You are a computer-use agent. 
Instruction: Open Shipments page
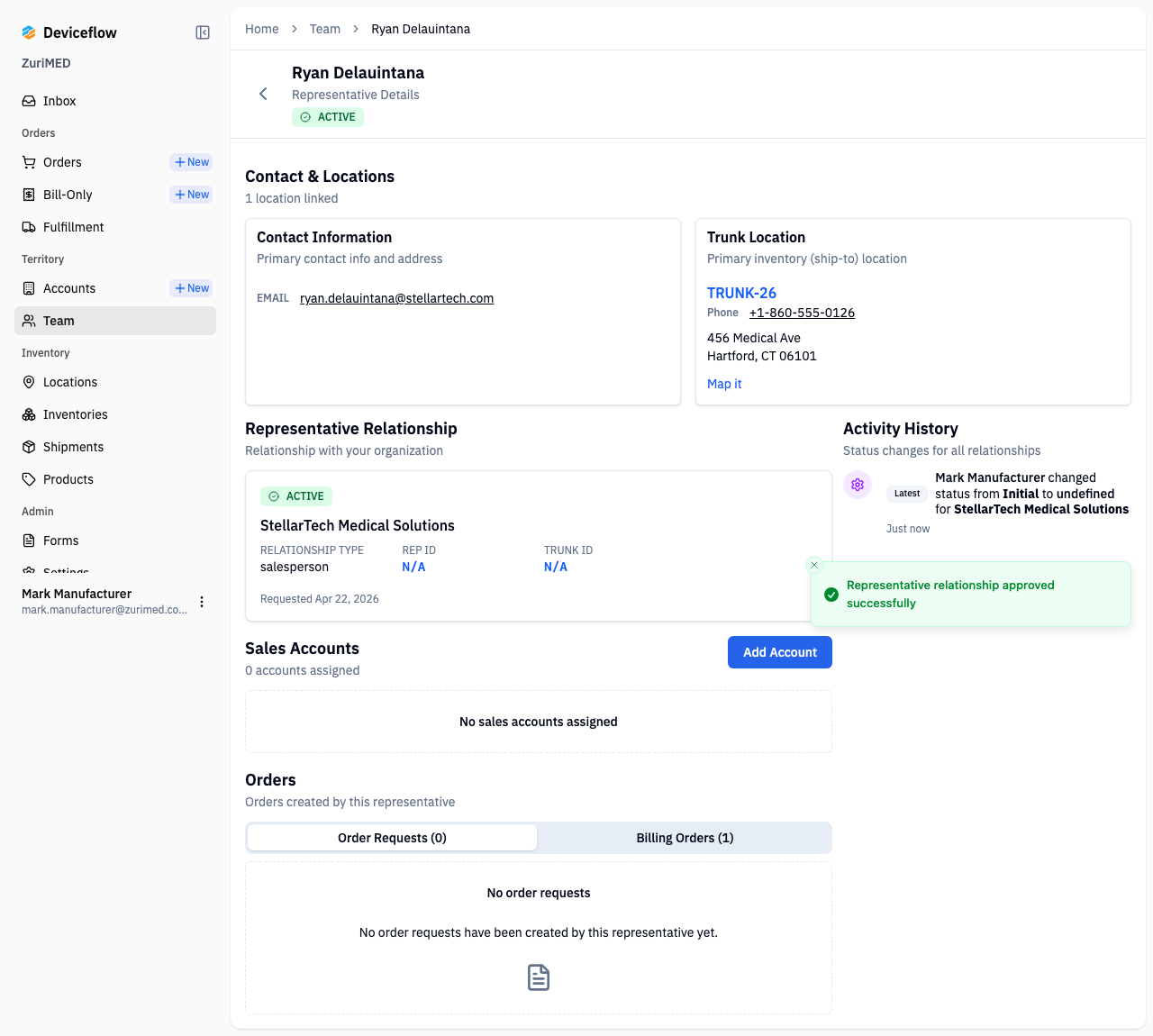(x=115, y=447)
